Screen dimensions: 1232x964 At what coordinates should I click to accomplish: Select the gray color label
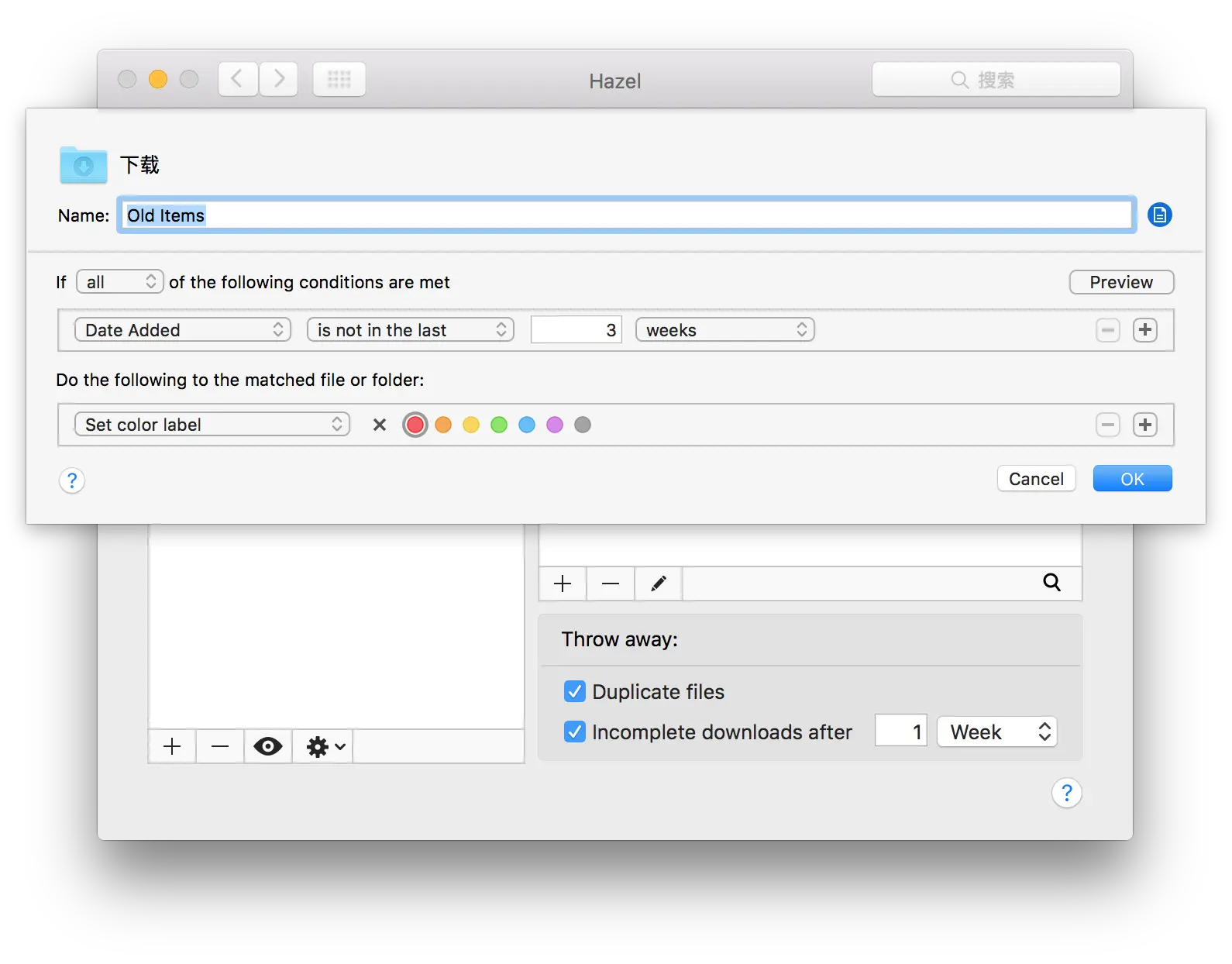click(583, 425)
